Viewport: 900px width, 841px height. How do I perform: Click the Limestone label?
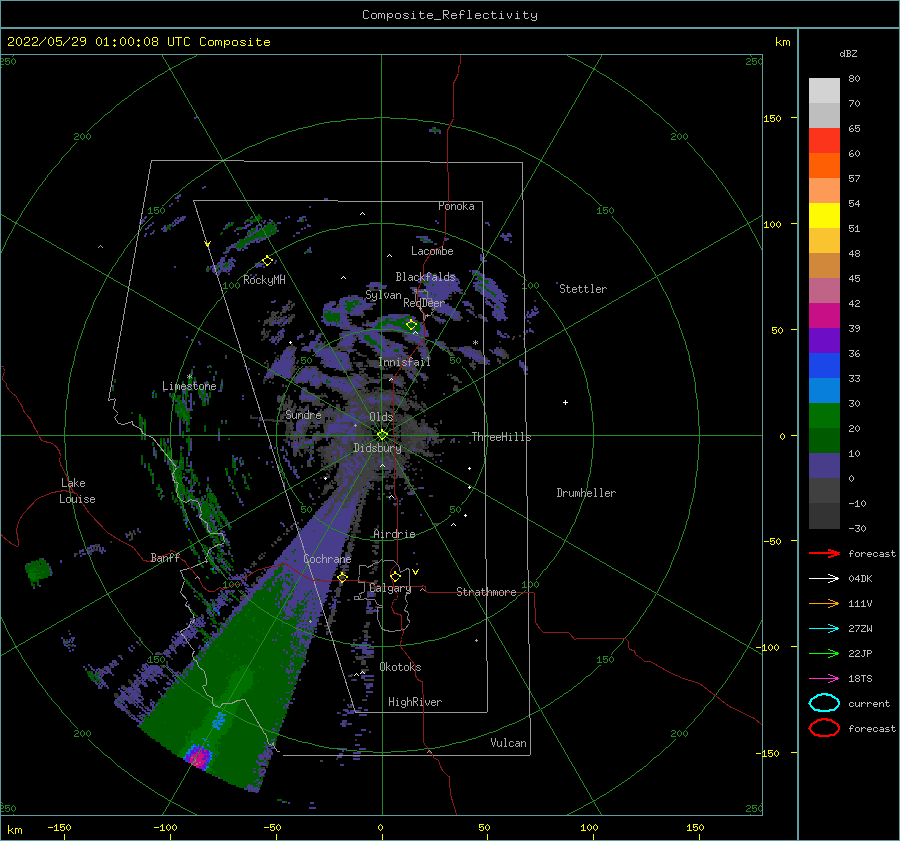pos(189,386)
